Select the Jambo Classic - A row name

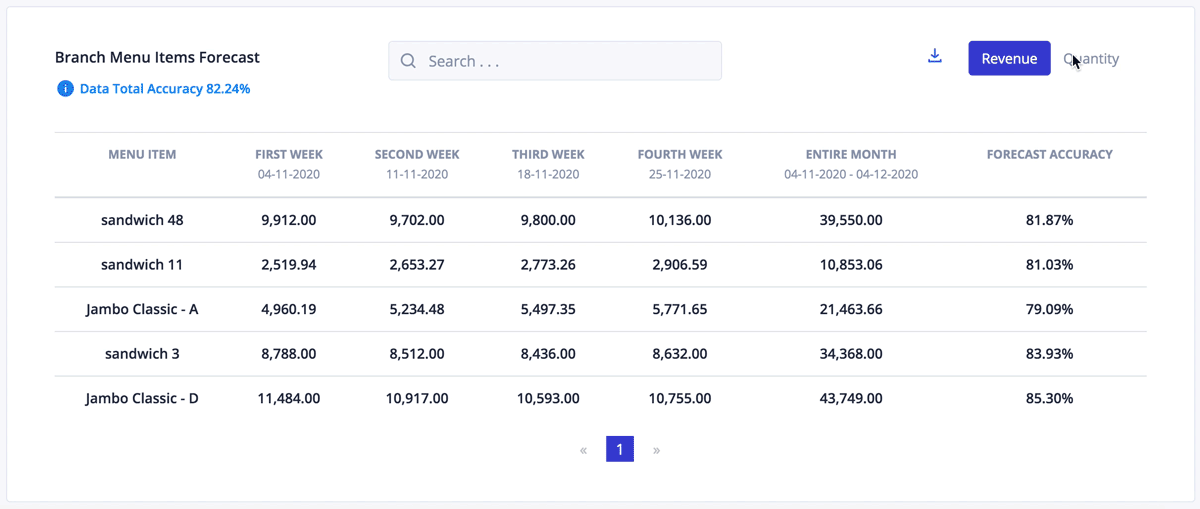point(142,309)
